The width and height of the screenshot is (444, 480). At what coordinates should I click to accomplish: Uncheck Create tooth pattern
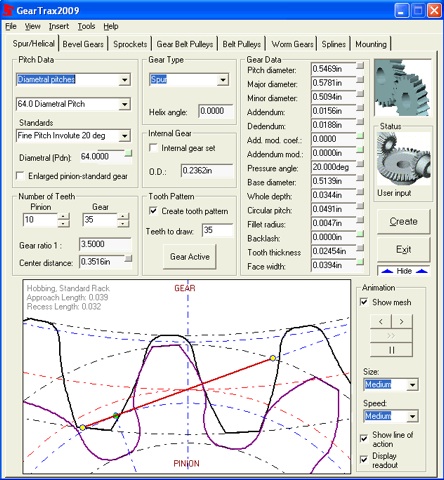(x=153, y=211)
